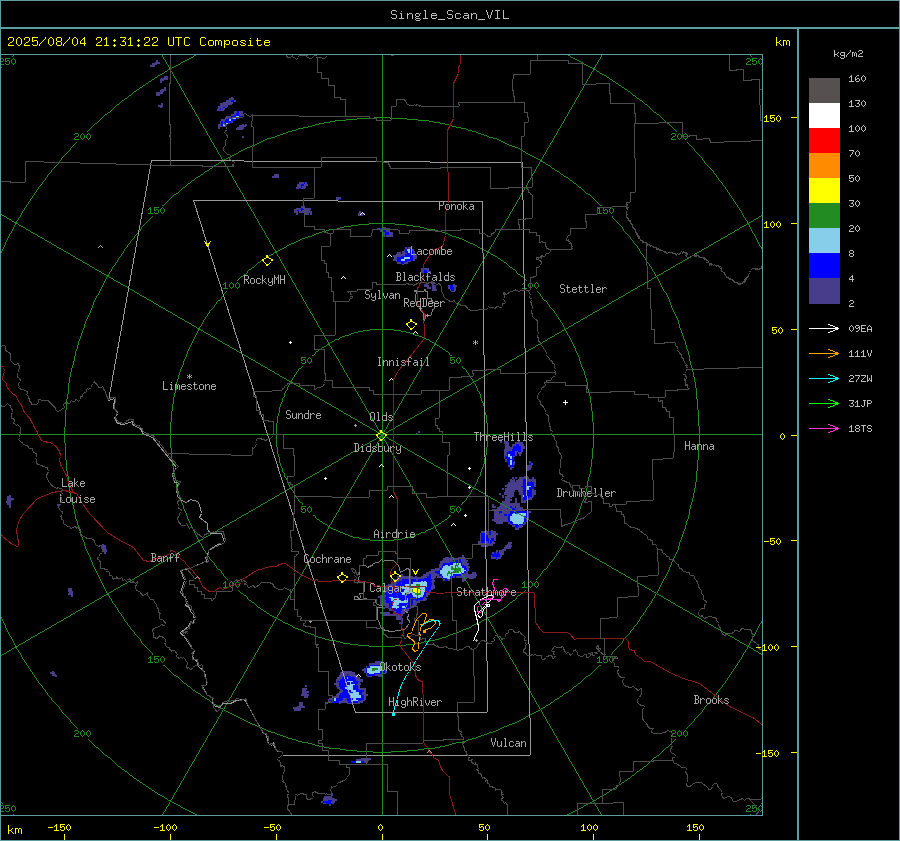Click the ThreeHills town label
This screenshot has width=900, height=841.
[x=503, y=437]
